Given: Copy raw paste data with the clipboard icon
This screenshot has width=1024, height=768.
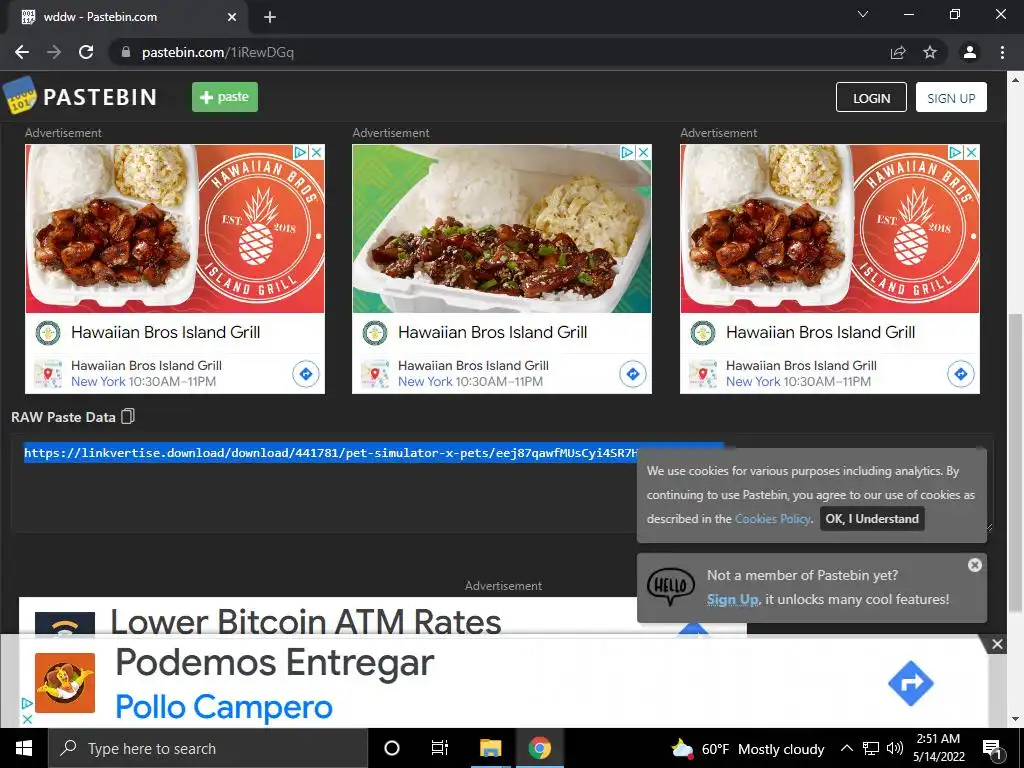Looking at the screenshot, I should (x=128, y=416).
